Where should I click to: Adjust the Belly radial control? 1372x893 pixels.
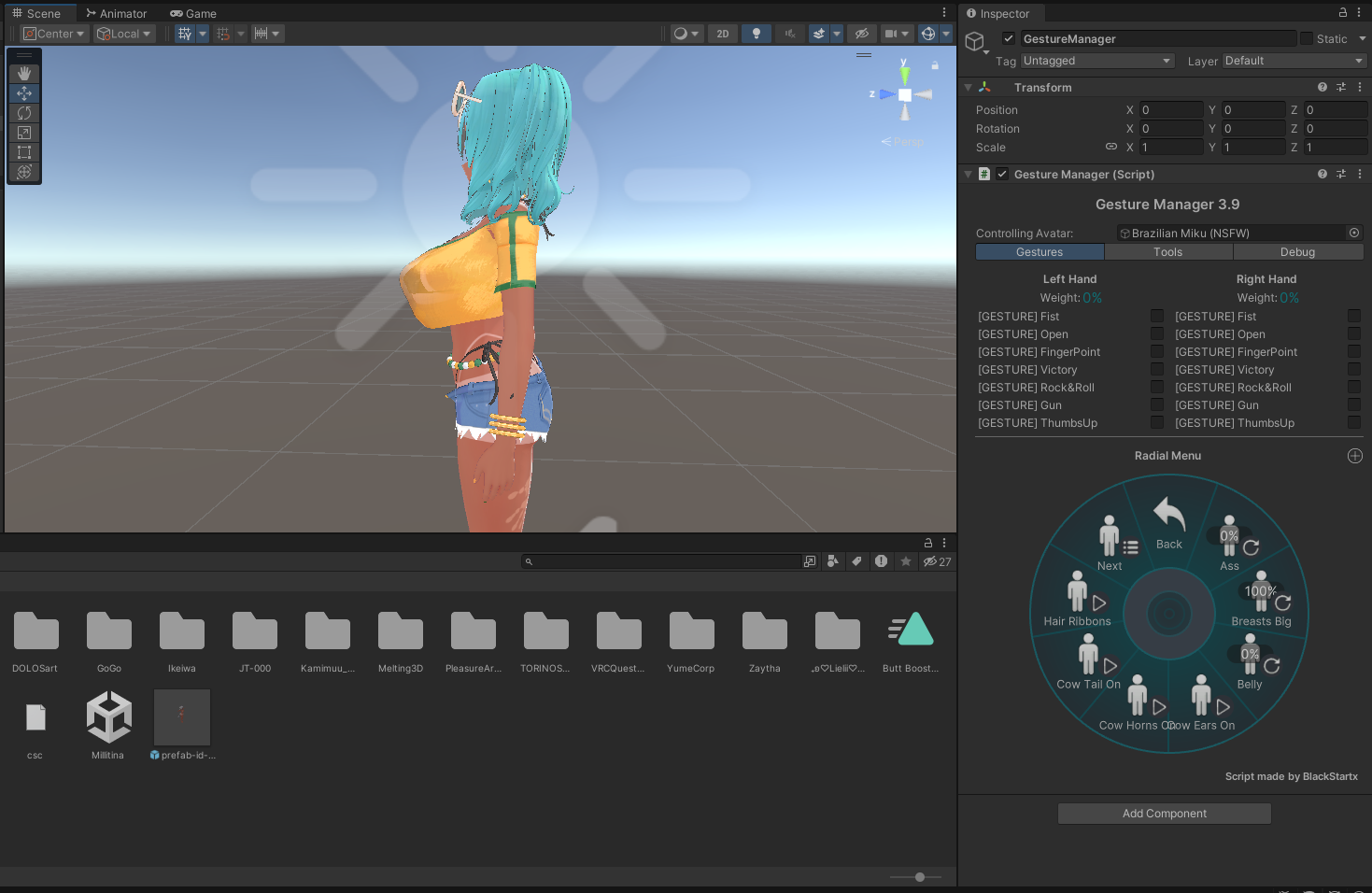tap(1251, 662)
